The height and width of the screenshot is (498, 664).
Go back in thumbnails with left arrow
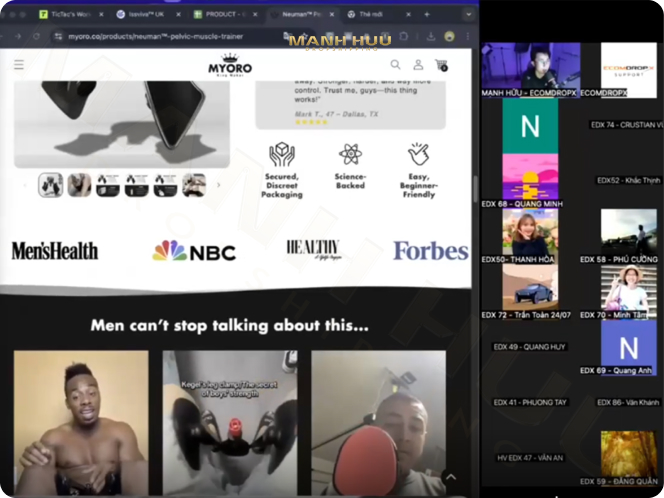(x=27, y=185)
